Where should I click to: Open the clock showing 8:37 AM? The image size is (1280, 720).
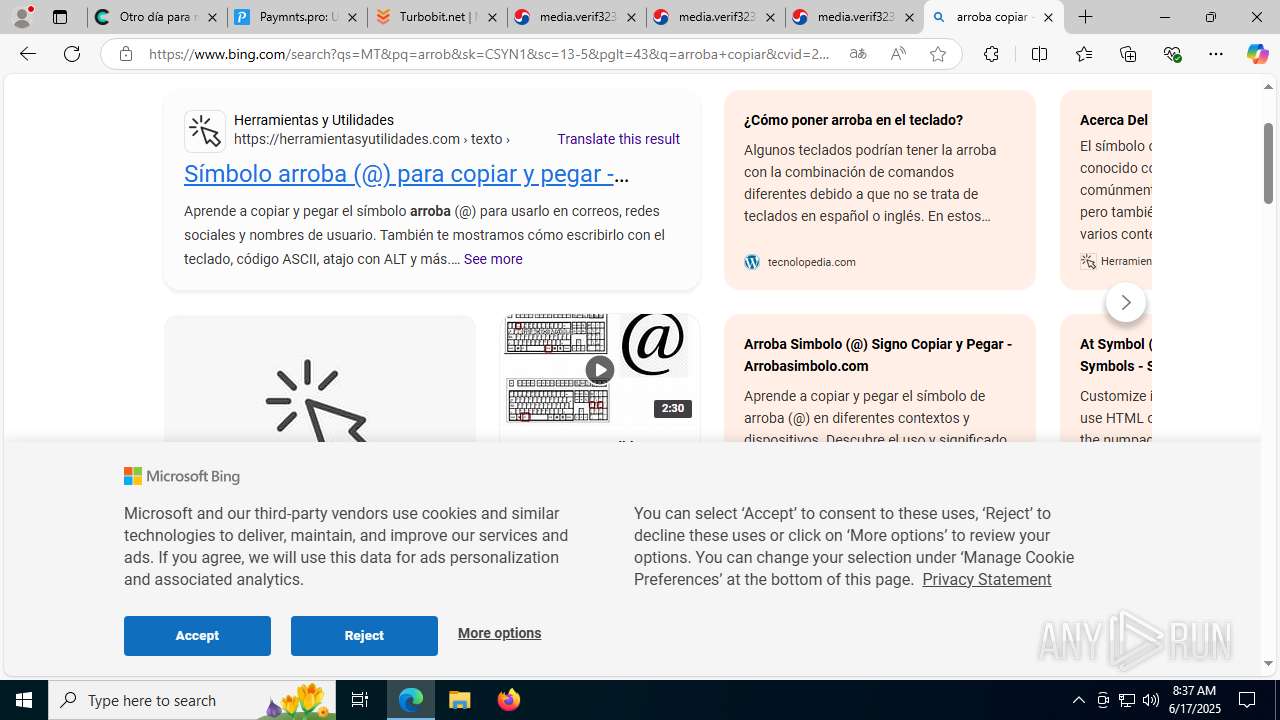point(1194,700)
